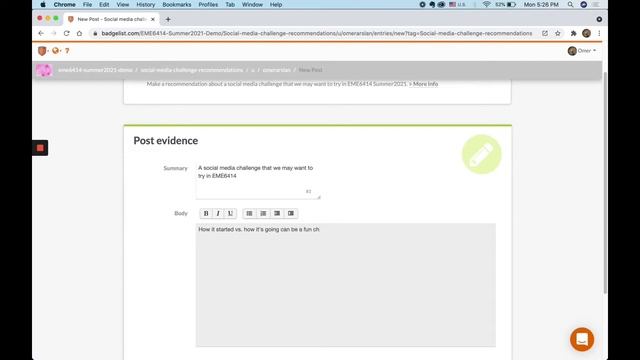Open the Tab menu

point(230,4)
